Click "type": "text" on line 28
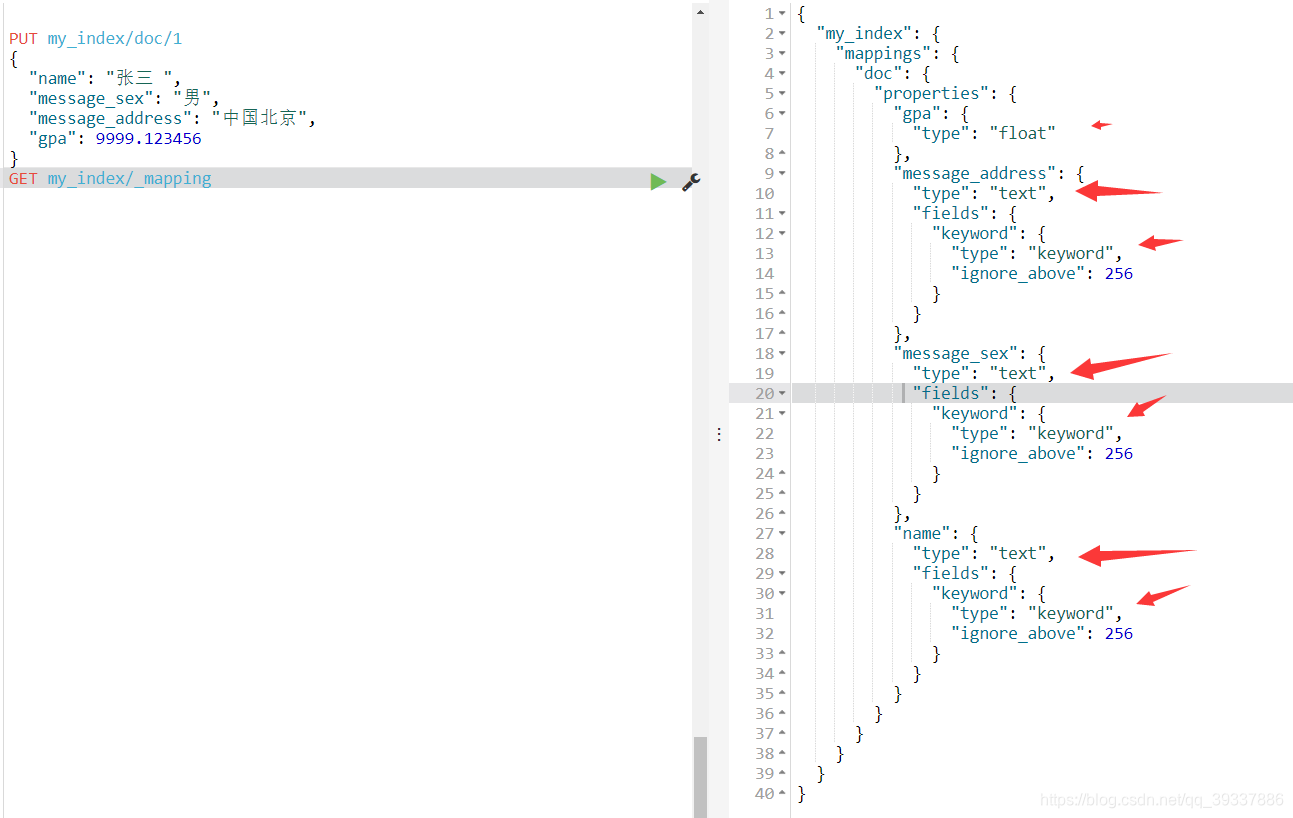The width and height of the screenshot is (1293, 818). (984, 554)
